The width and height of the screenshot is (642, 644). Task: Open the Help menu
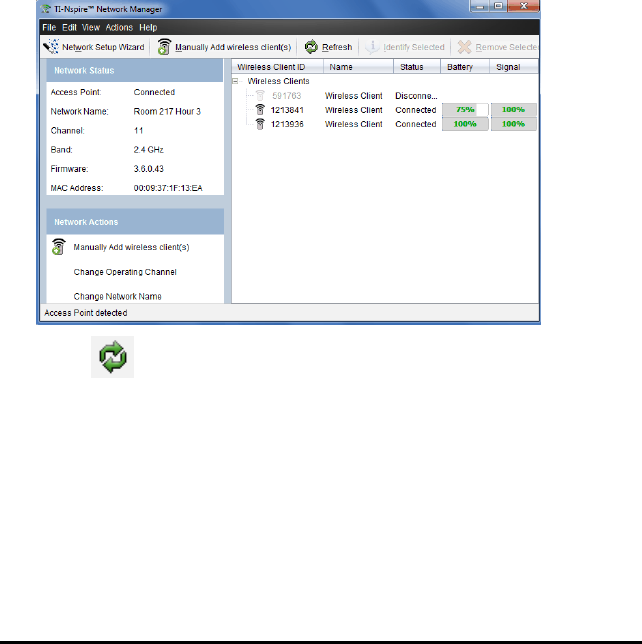(148, 28)
